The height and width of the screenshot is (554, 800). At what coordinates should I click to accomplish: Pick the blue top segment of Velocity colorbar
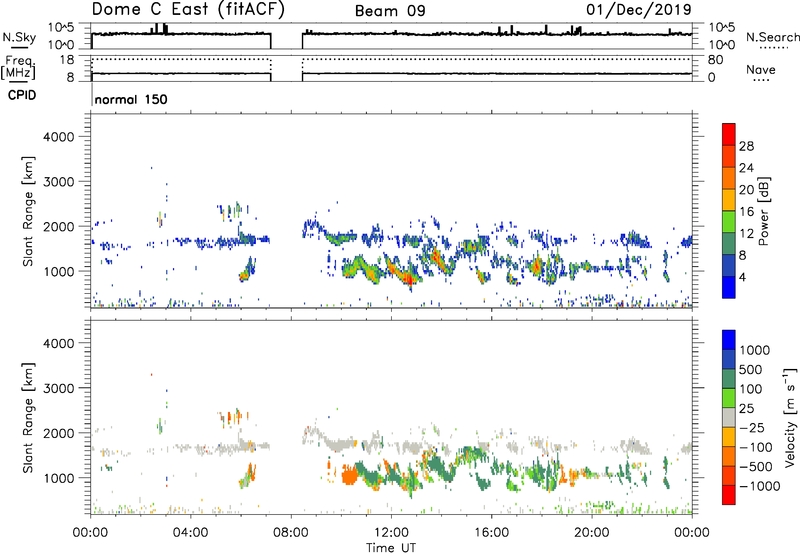tap(729, 340)
